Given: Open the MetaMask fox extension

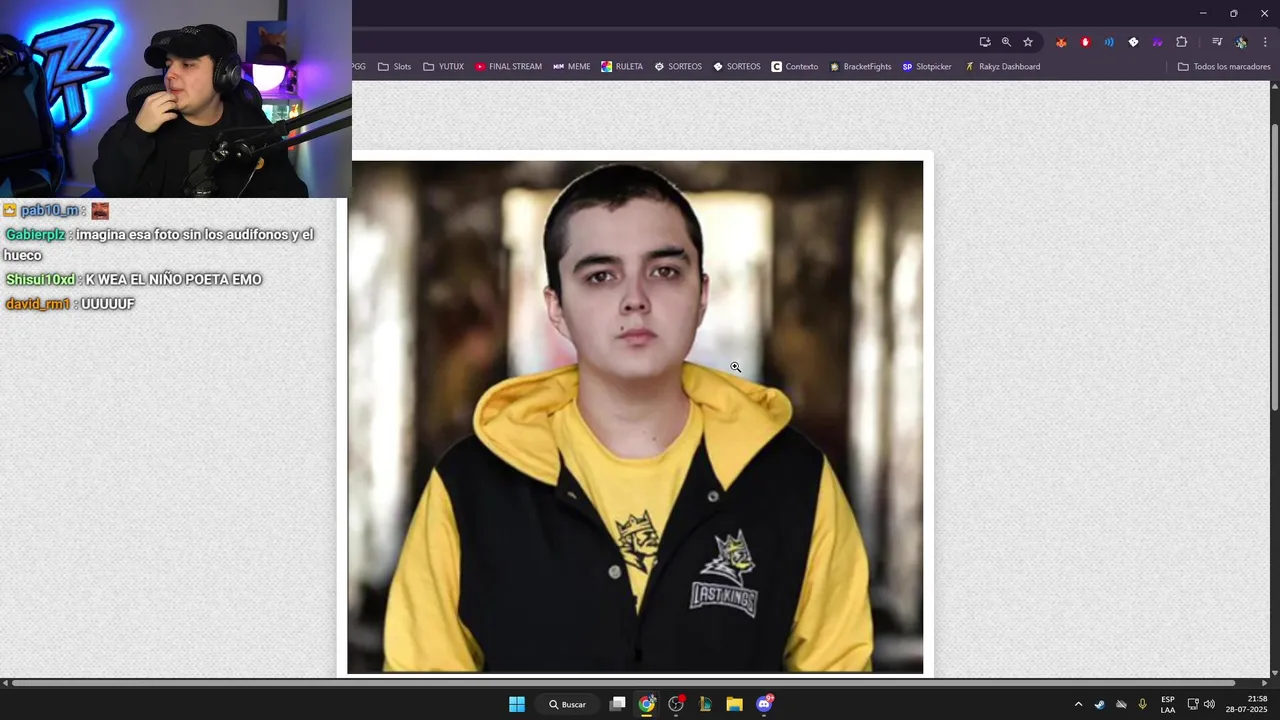Looking at the screenshot, I should (x=1061, y=42).
